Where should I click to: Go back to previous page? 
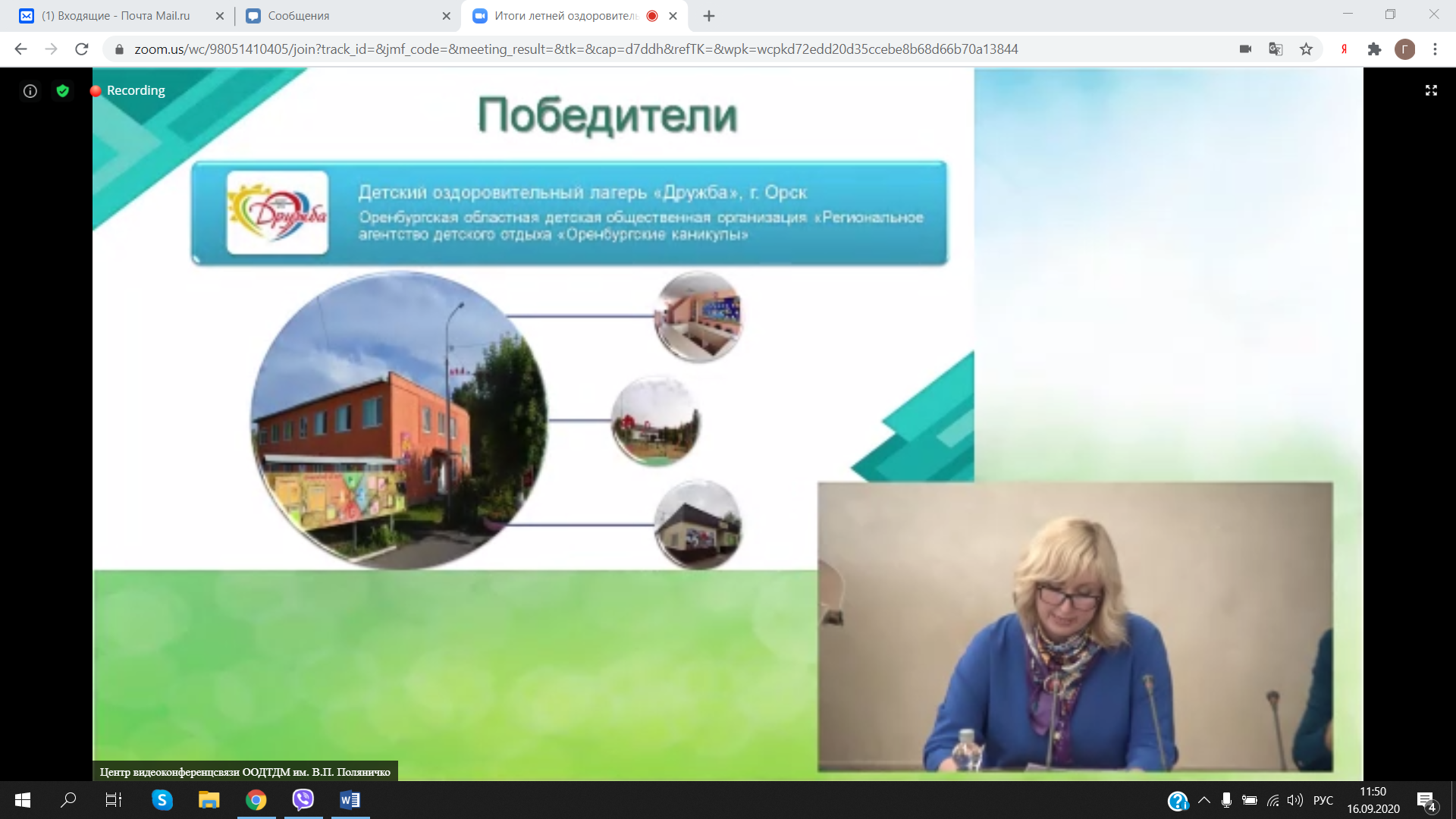click(20, 49)
